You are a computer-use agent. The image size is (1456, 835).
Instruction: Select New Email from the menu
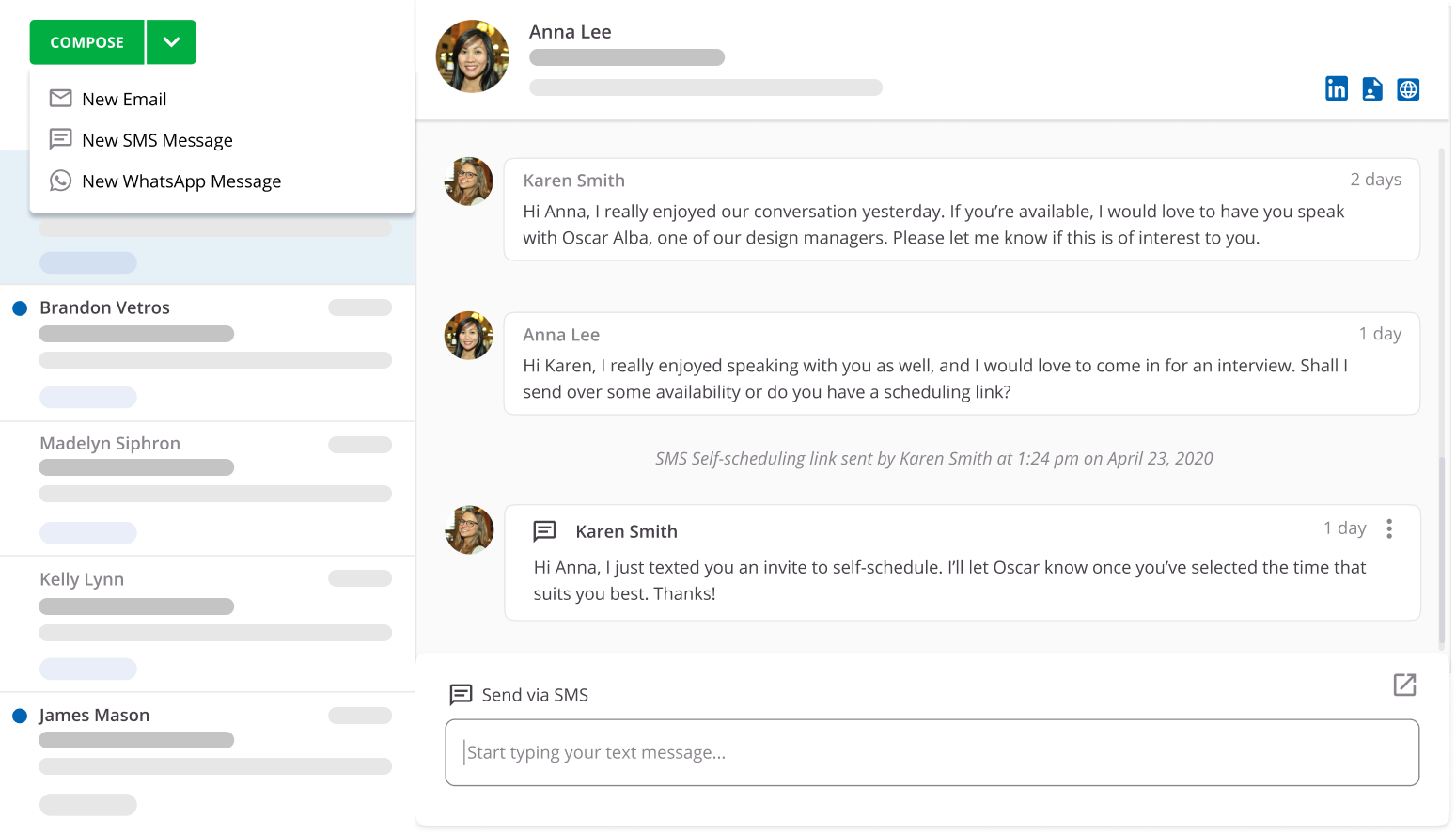(x=124, y=100)
